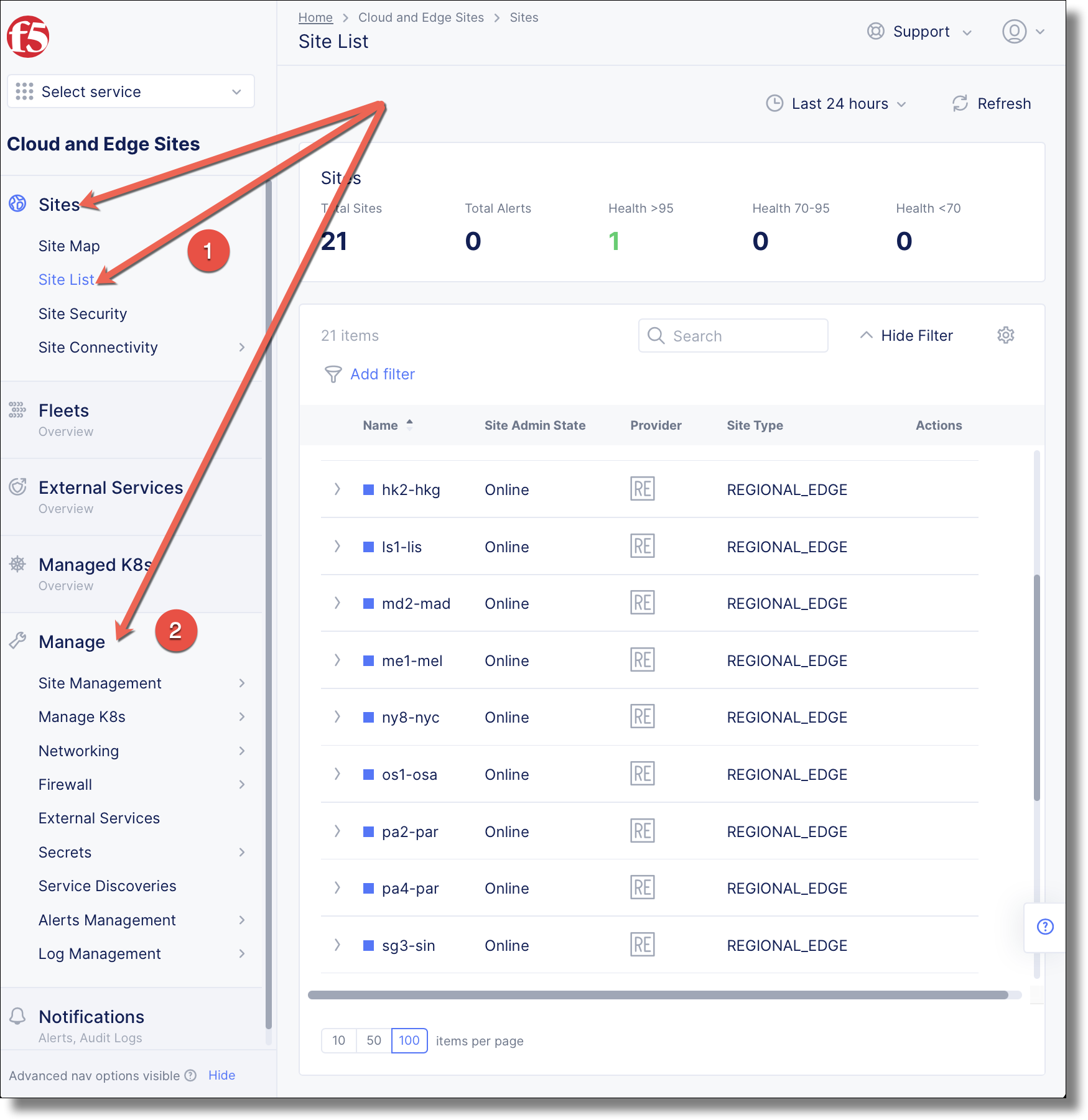Open the user account avatar icon

point(1014,31)
